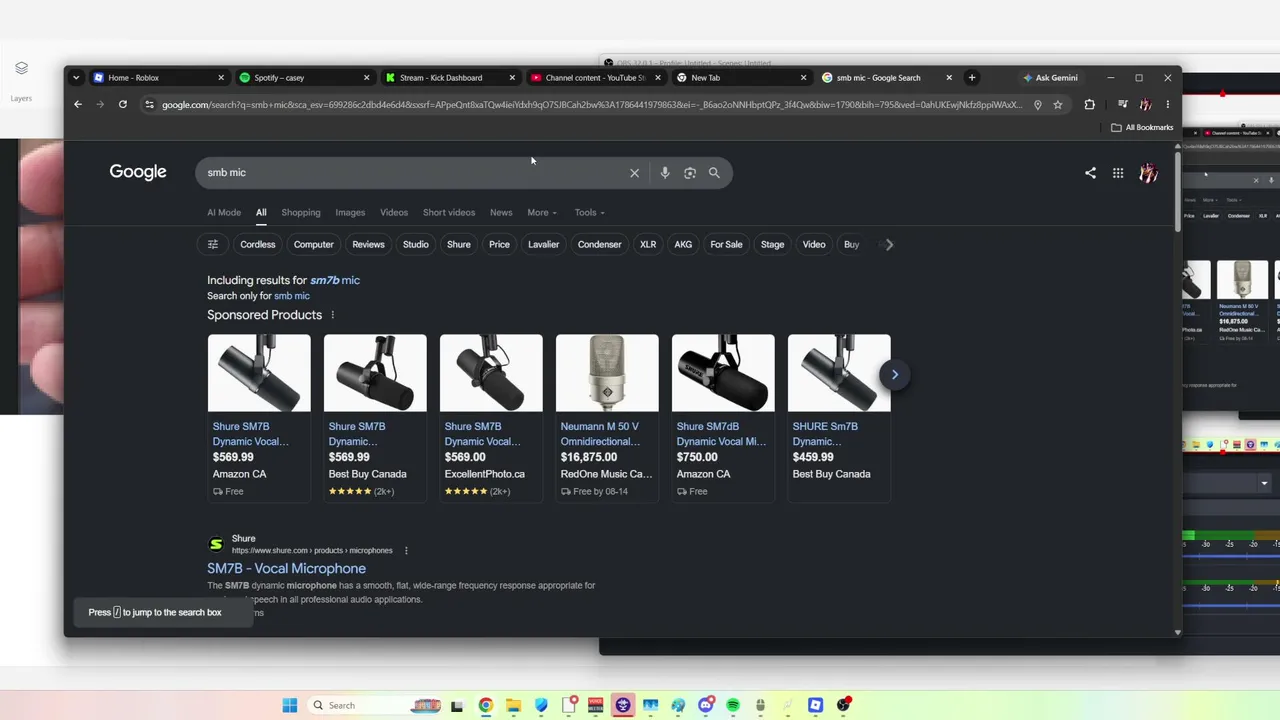View site information icon in address bar
This screenshot has height=720, width=1280.
[149, 105]
